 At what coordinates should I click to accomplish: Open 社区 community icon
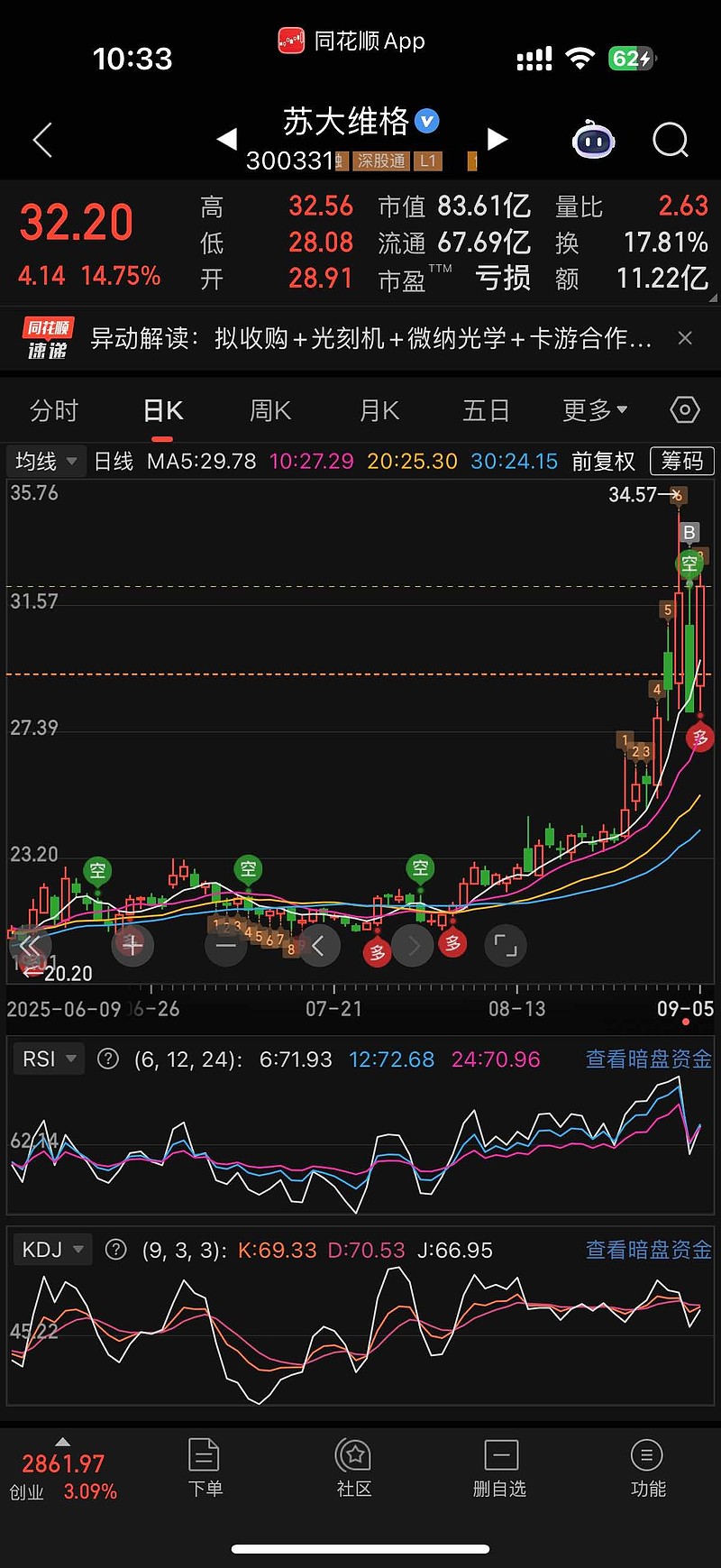[354, 1468]
